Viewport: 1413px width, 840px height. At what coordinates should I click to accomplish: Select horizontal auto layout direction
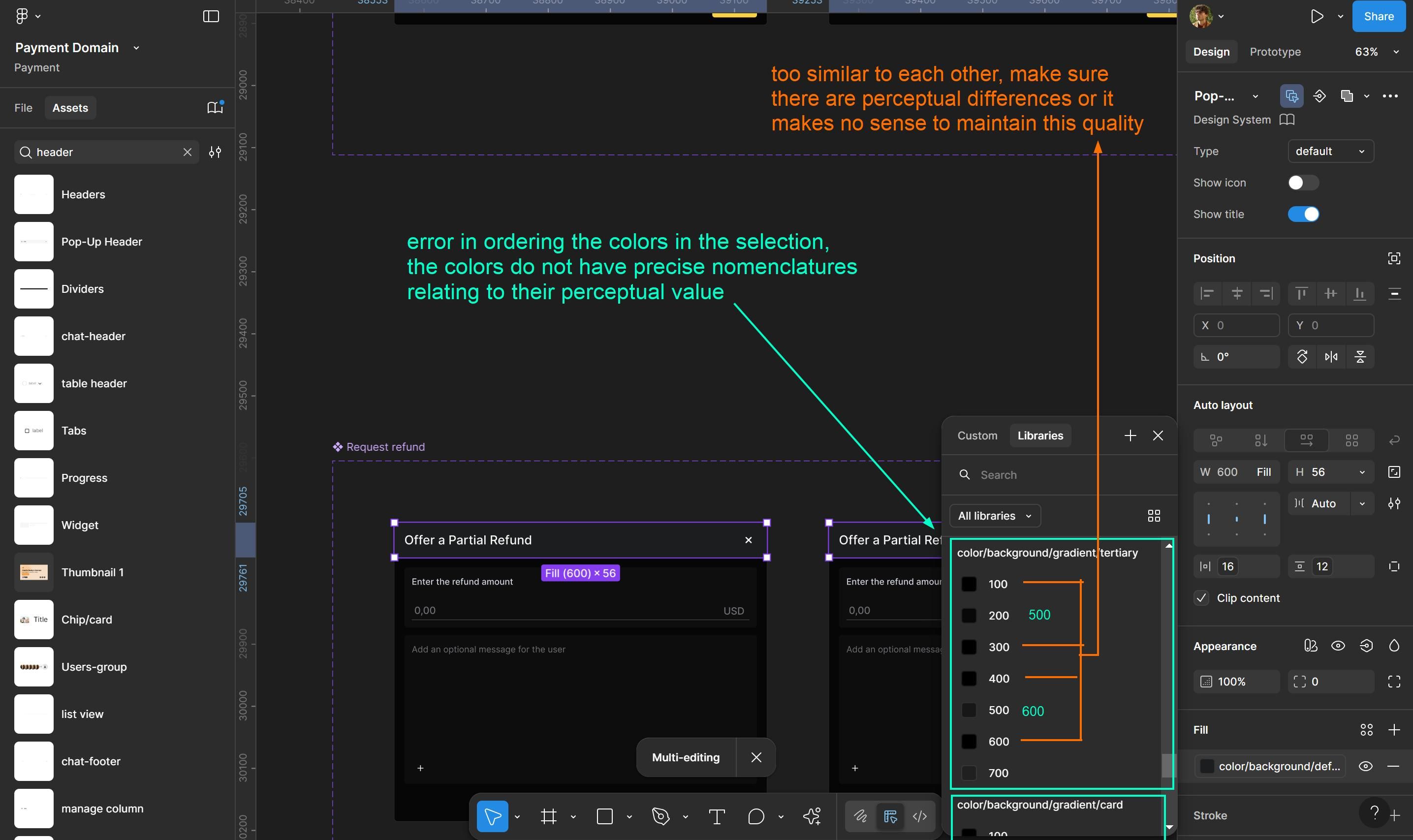pos(1306,440)
